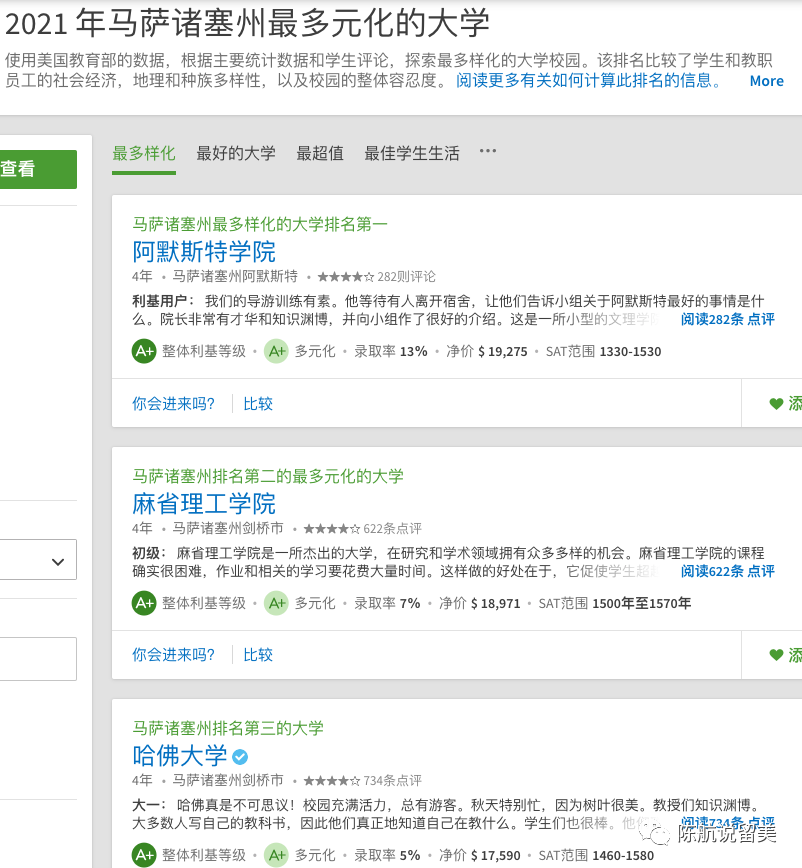Open the 哈佛大学 college page
802x868 pixels.
179,756
